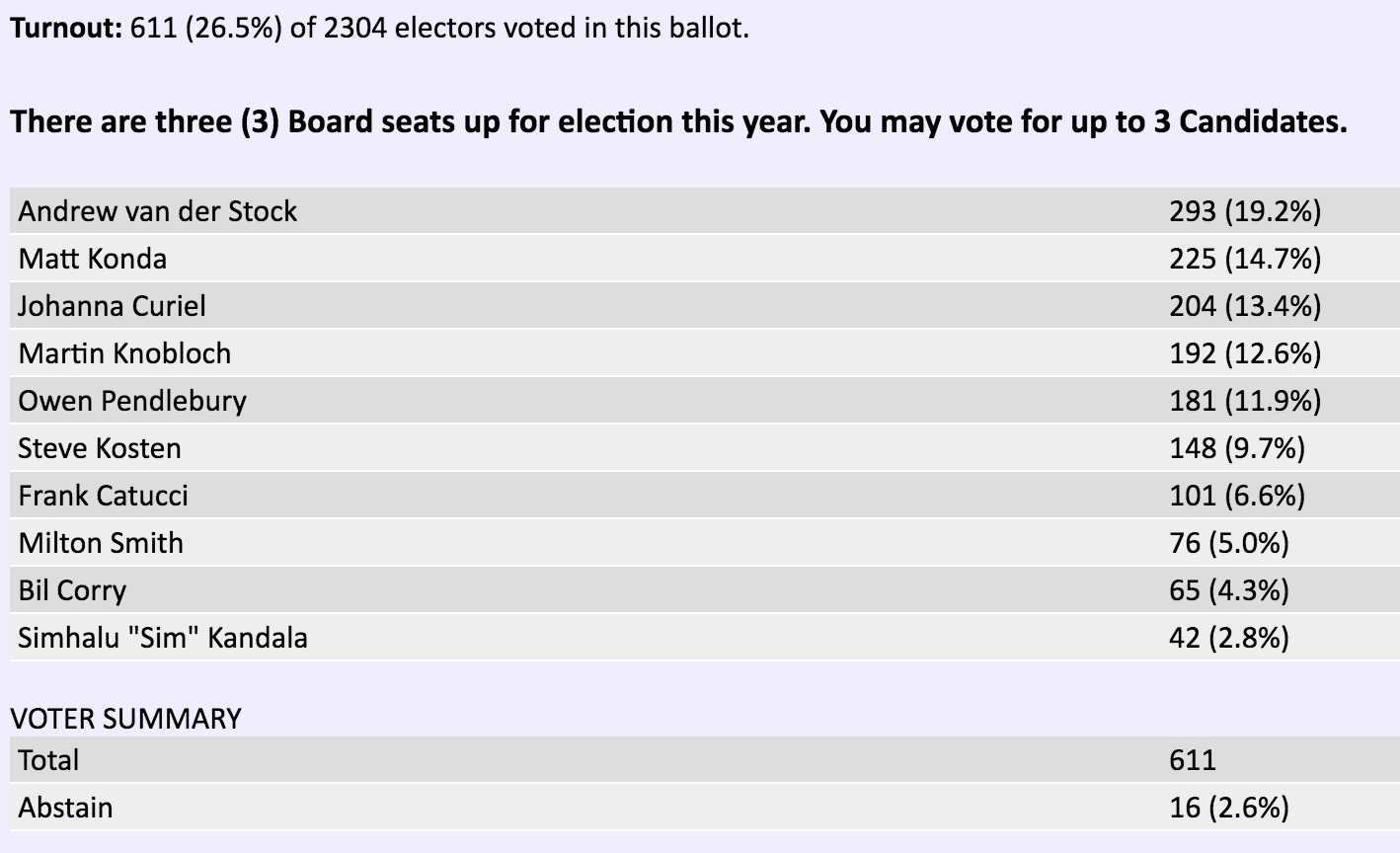This screenshot has width=1400, height=853.
Task: Select the VOTER SUMMARY section label
Action: [x=125, y=719]
